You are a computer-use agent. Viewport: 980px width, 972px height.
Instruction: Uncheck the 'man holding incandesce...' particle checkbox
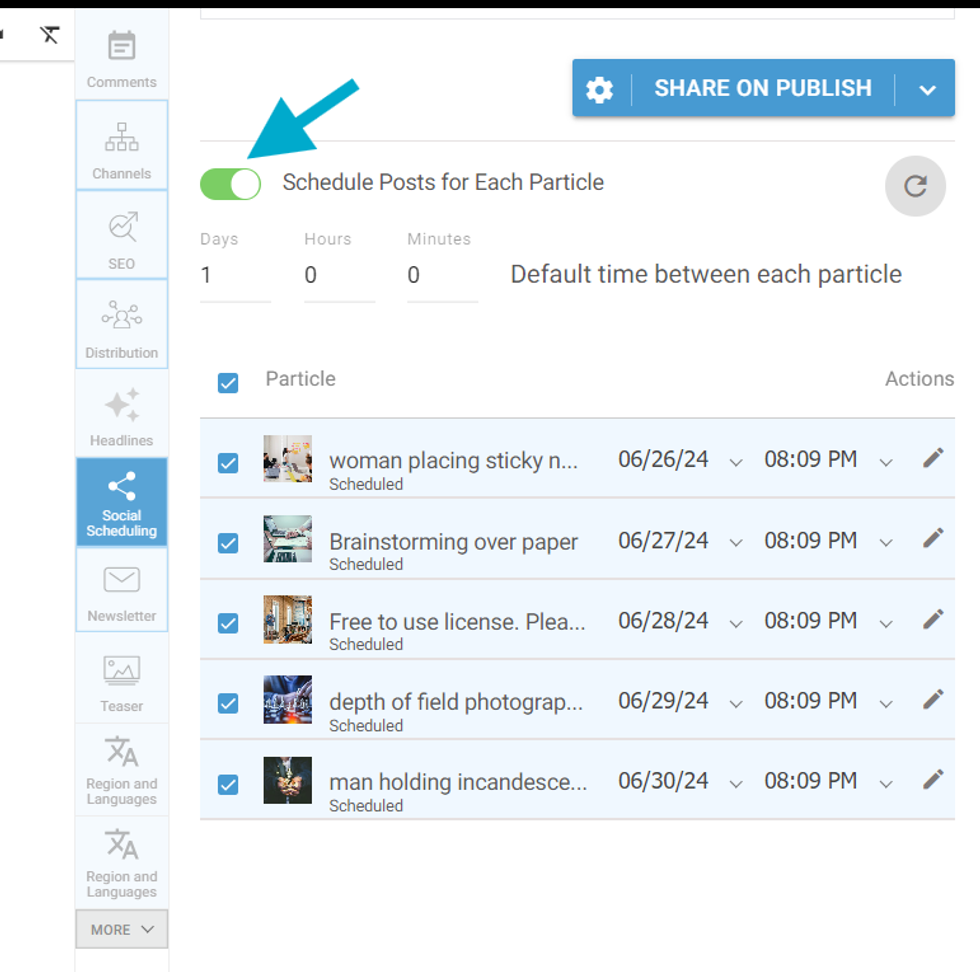pos(228,785)
